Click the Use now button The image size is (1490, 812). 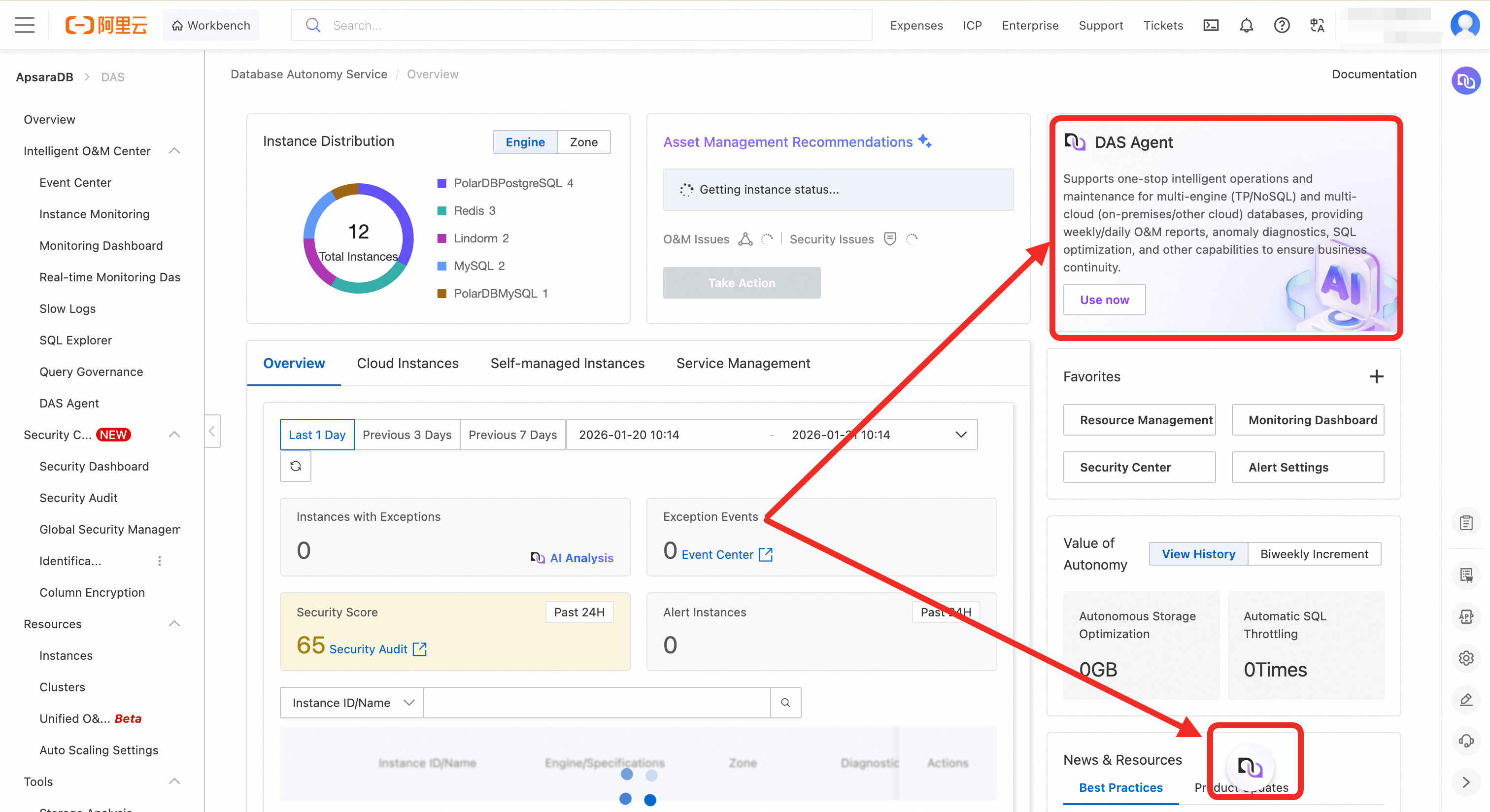(1104, 300)
